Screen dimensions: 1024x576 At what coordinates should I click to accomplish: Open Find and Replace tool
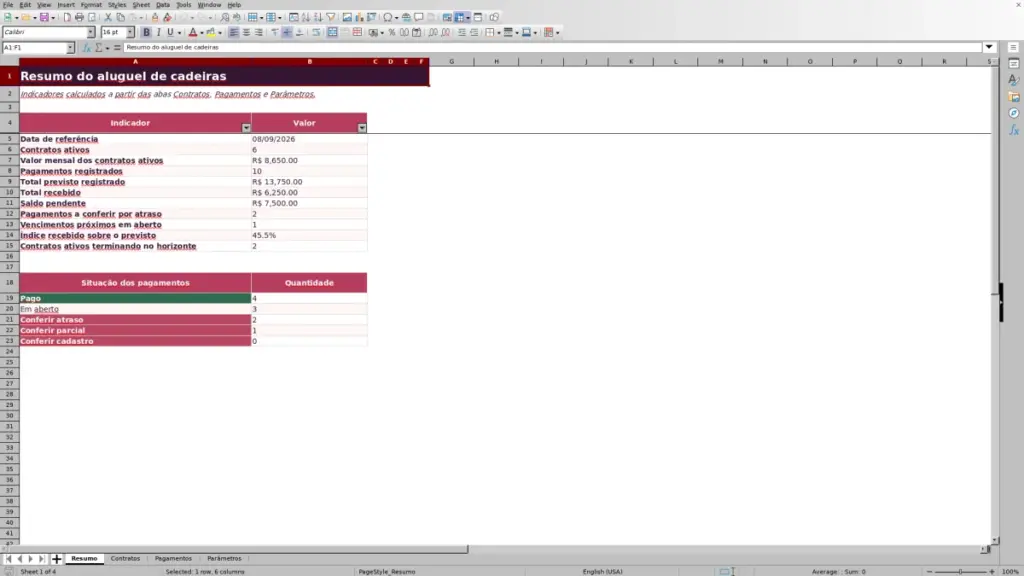225,17
